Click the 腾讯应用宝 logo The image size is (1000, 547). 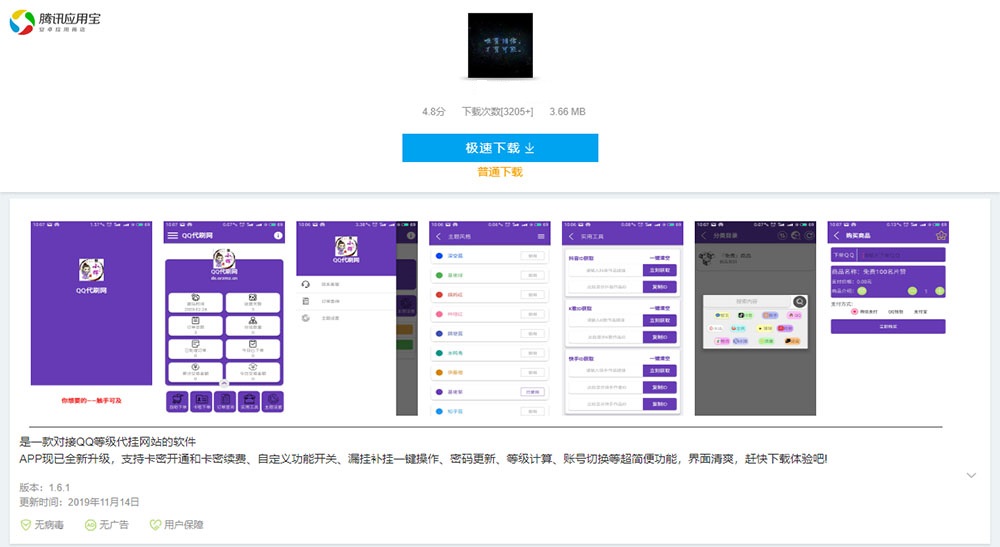coord(55,22)
